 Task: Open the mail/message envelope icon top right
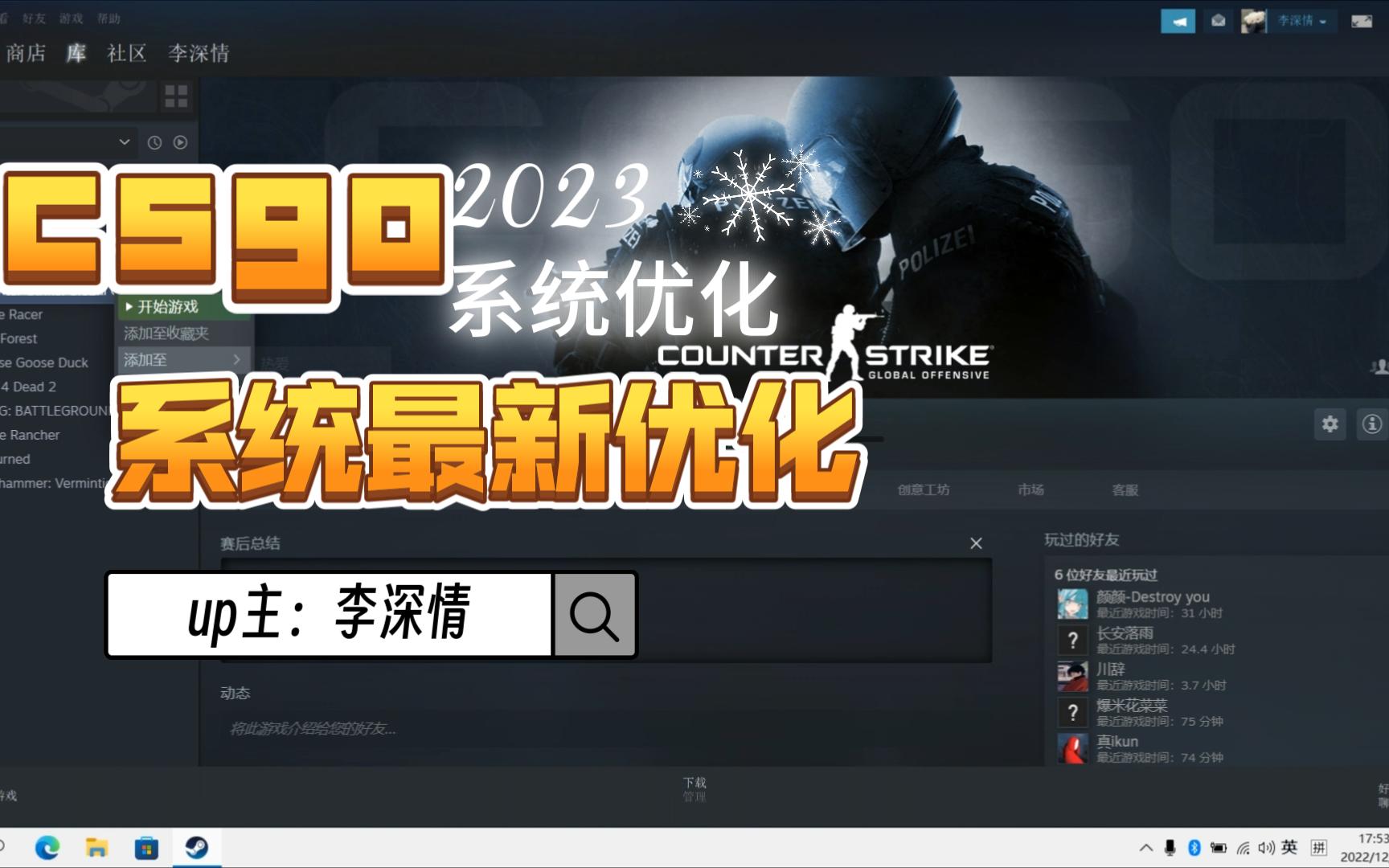click(x=1216, y=21)
